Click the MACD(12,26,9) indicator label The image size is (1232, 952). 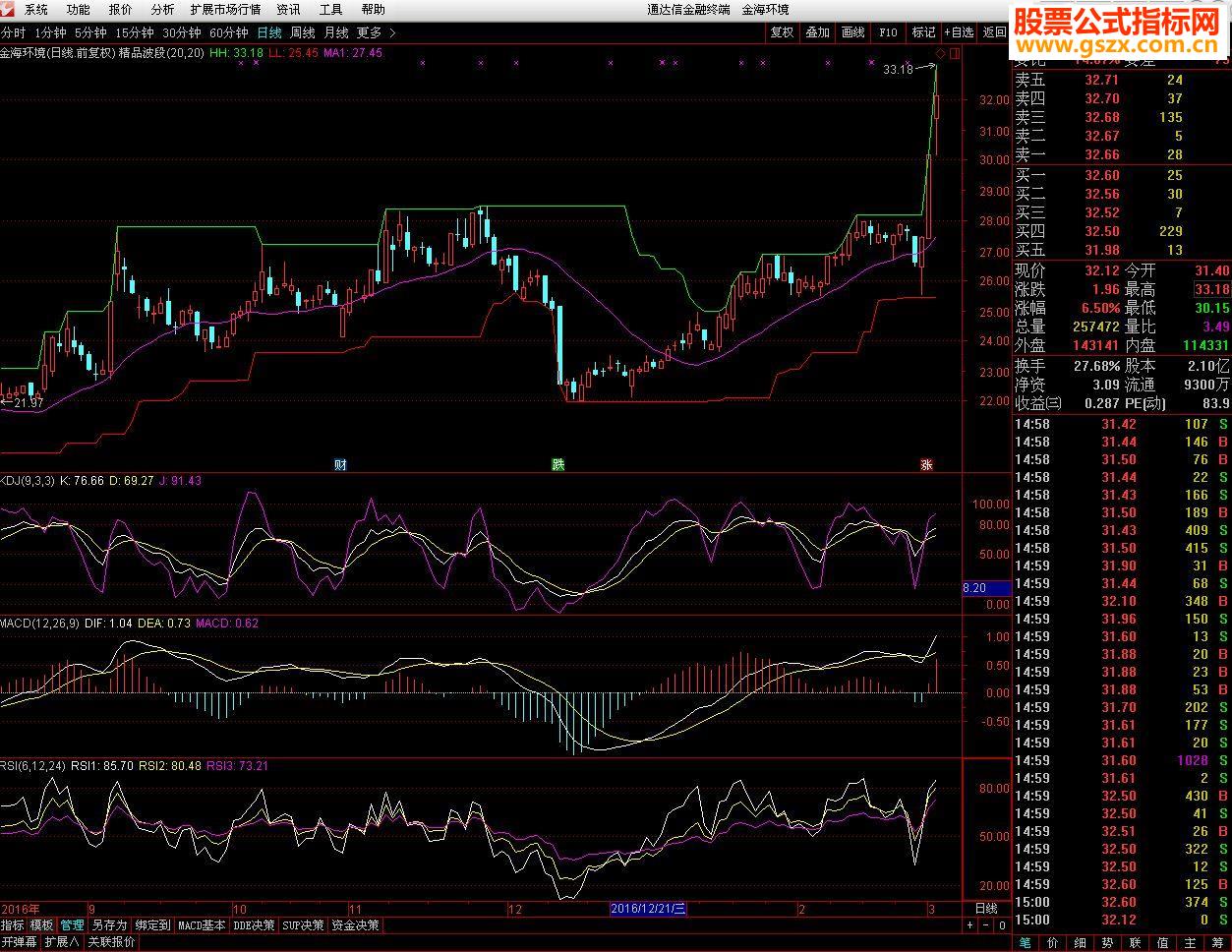[39, 623]
